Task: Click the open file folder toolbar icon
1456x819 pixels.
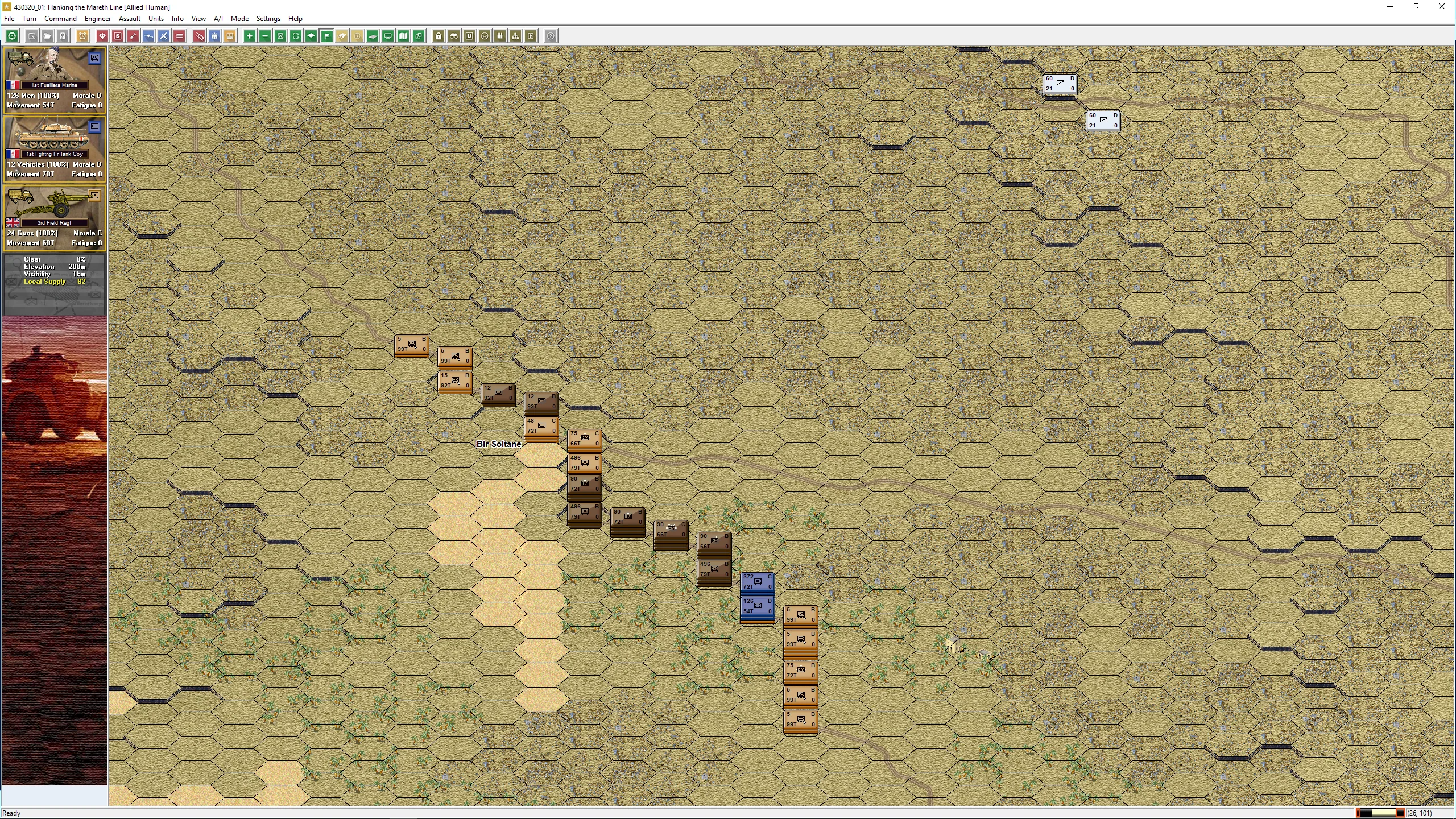Action: [47, 36]
